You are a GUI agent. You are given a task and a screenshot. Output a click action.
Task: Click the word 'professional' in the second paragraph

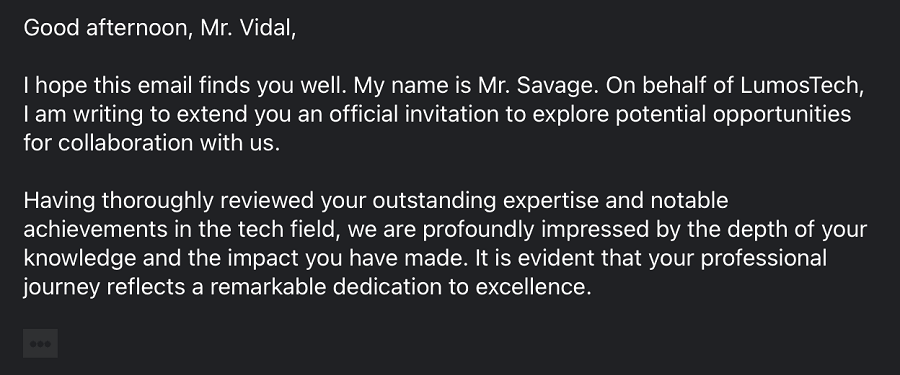[x=763, y=258]
